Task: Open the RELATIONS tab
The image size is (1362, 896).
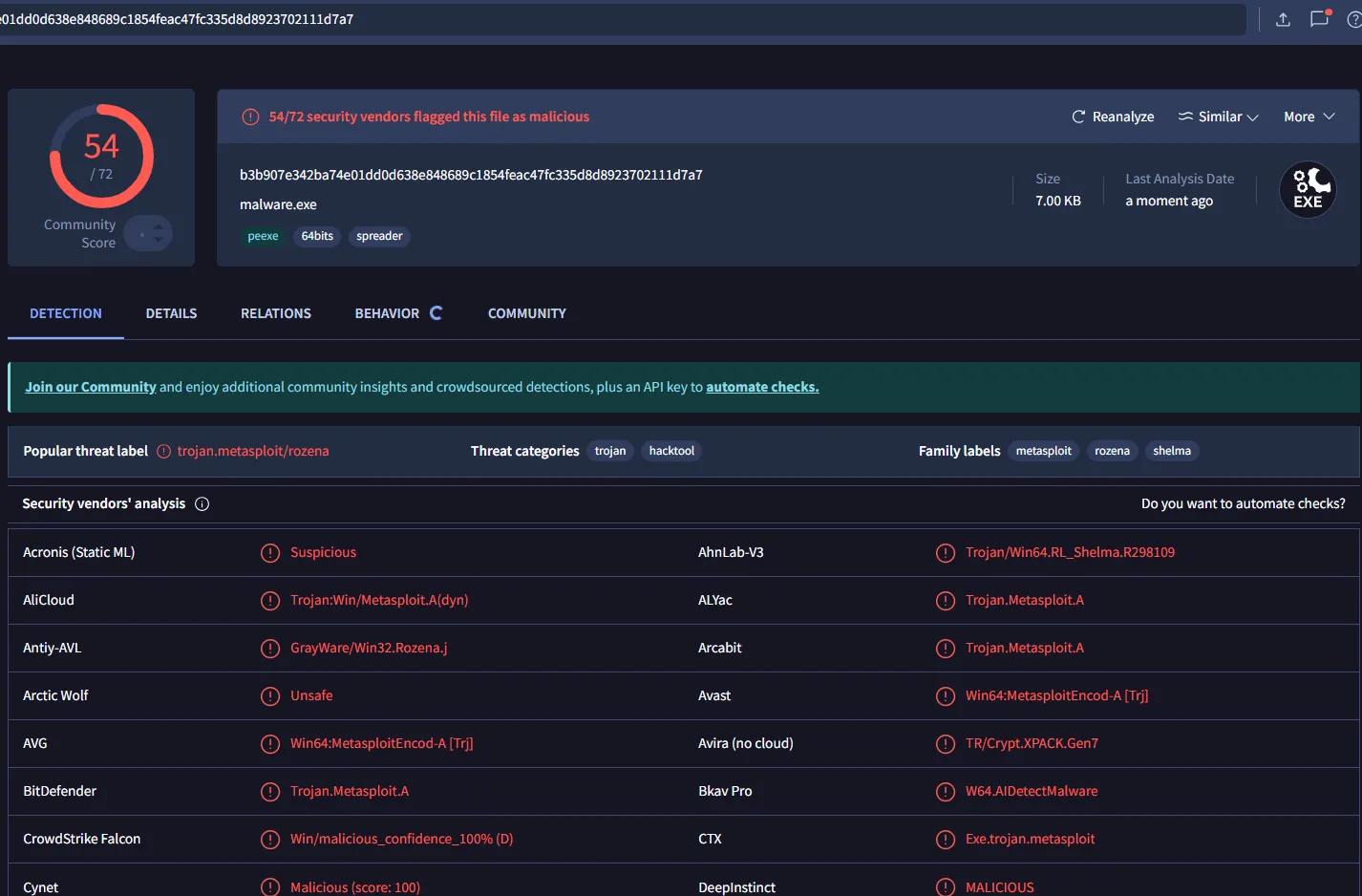Action: pyautogui.click(x=276, y=313)
